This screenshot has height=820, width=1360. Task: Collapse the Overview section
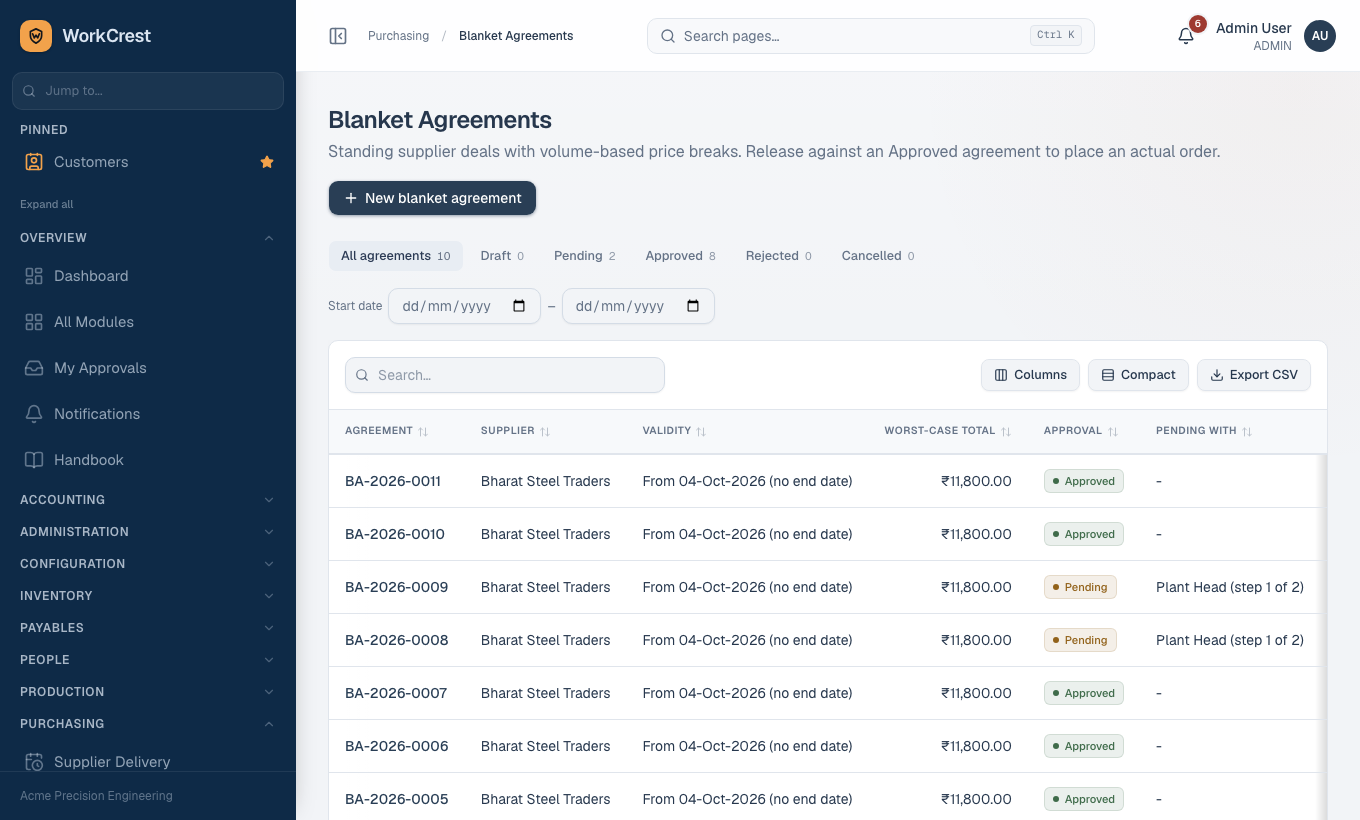(148, 238)
